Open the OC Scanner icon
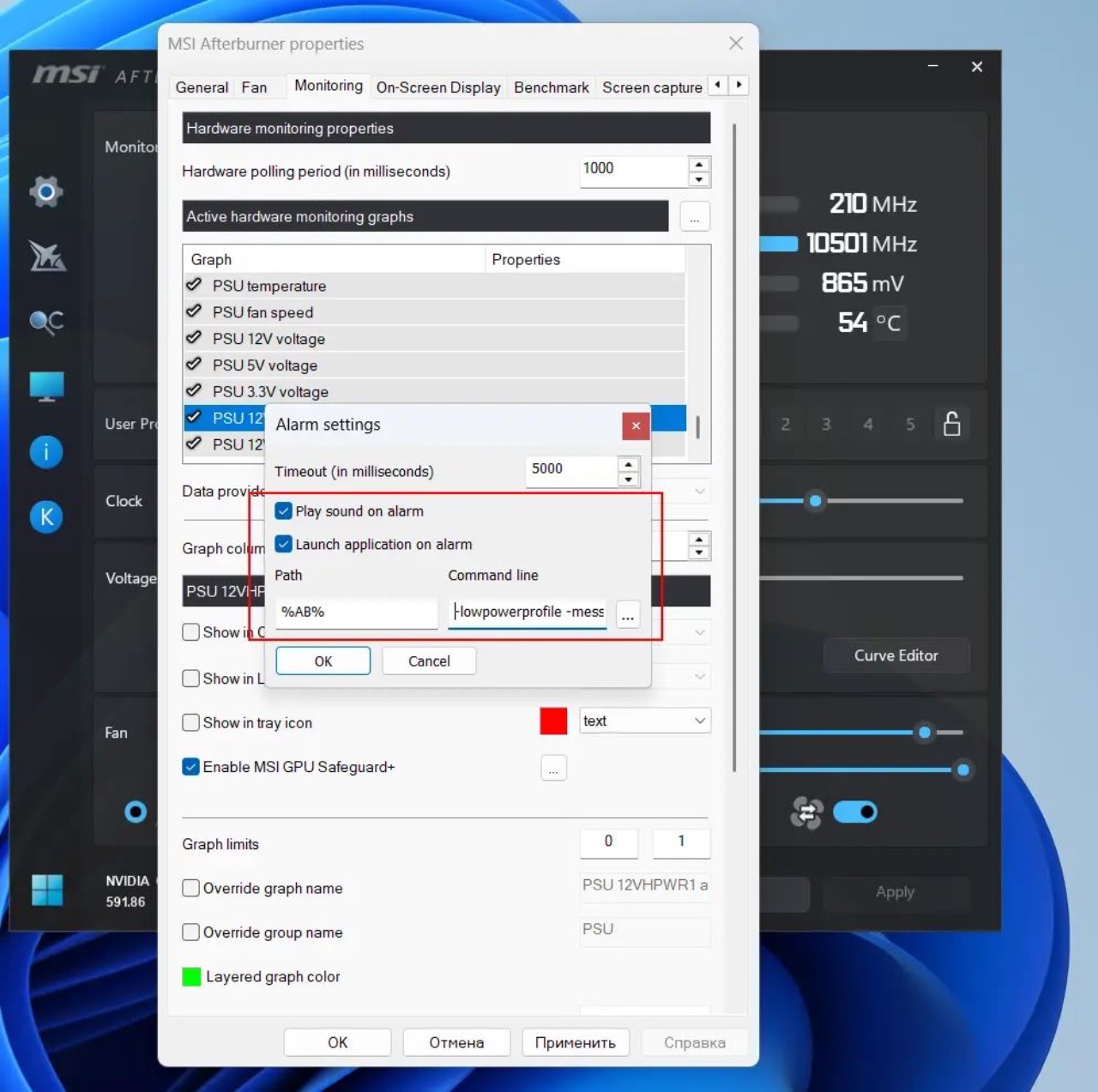This screenshot has height=1092, width=1098. point(46,322)
